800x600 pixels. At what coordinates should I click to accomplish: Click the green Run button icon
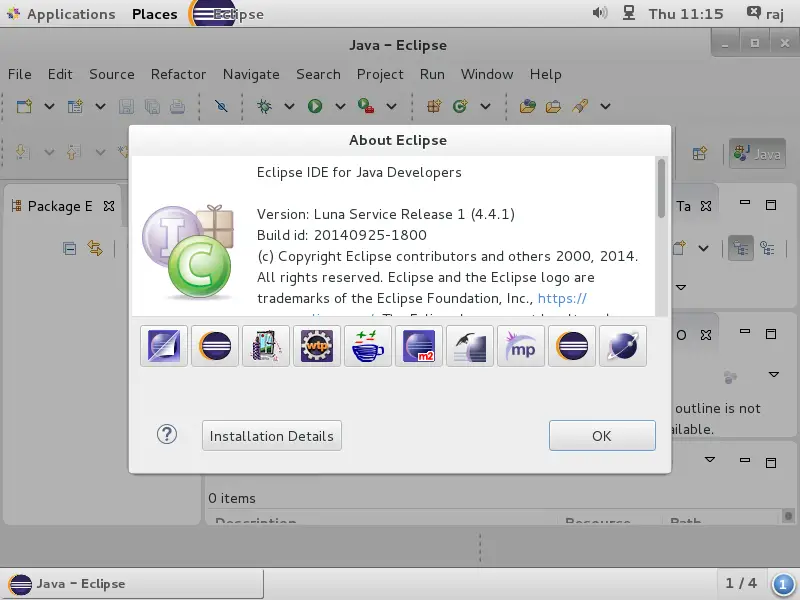pyautogui.click(x=315, y=106)
